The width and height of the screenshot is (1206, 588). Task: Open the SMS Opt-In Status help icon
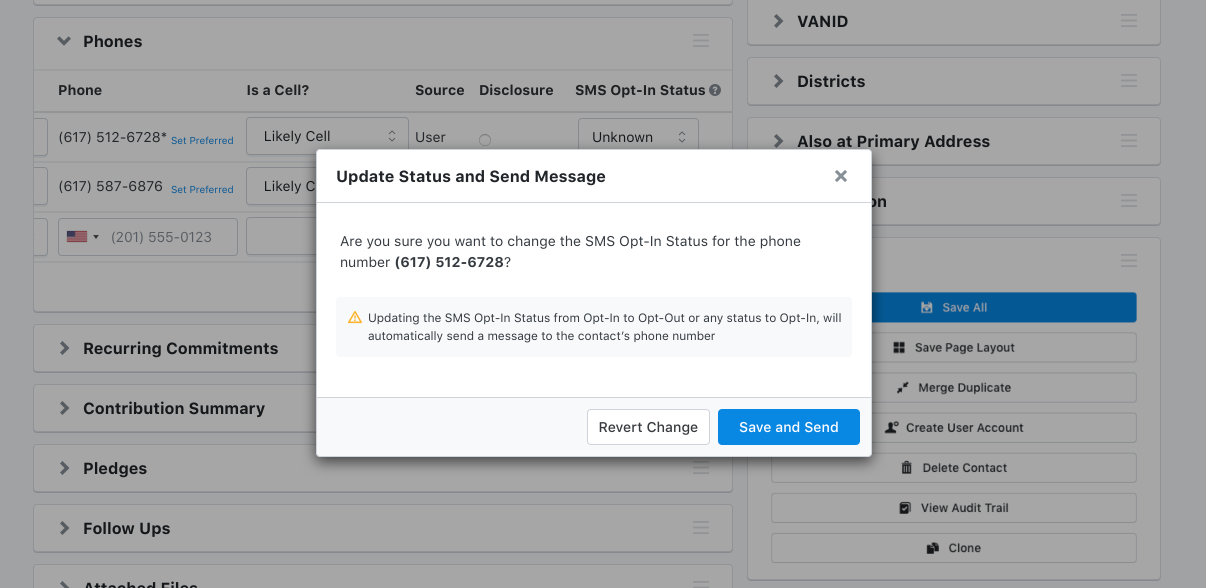(715, 90)
